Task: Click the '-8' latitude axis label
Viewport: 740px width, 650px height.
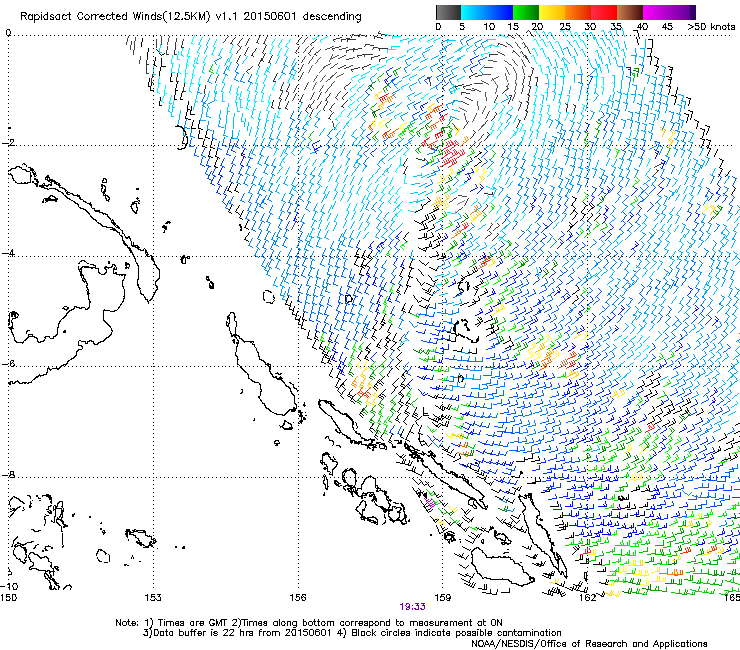Action: pyautogui.click(x=7, y=475)
